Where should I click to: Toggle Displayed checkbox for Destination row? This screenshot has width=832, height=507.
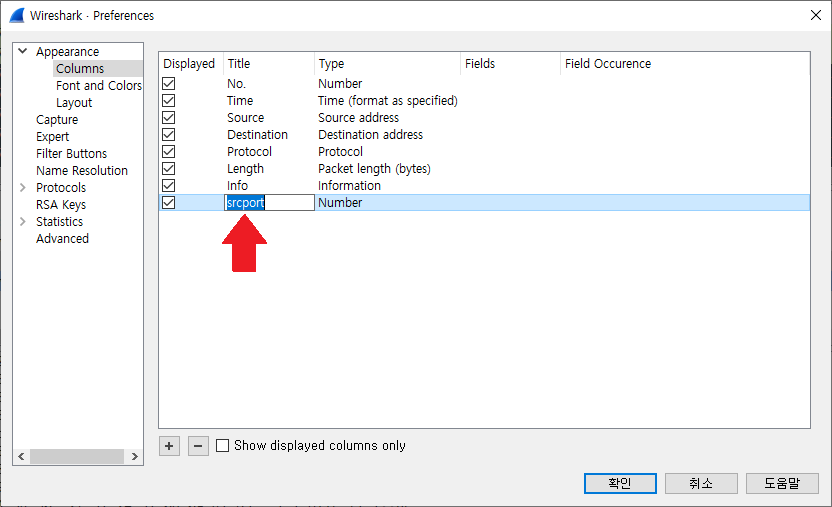(x=169, y=134)
